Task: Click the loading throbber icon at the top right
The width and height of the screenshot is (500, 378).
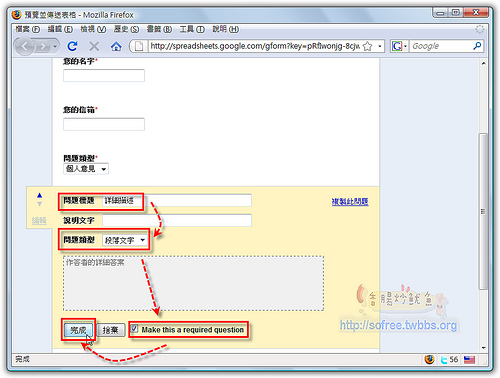Action: point(480,29)
